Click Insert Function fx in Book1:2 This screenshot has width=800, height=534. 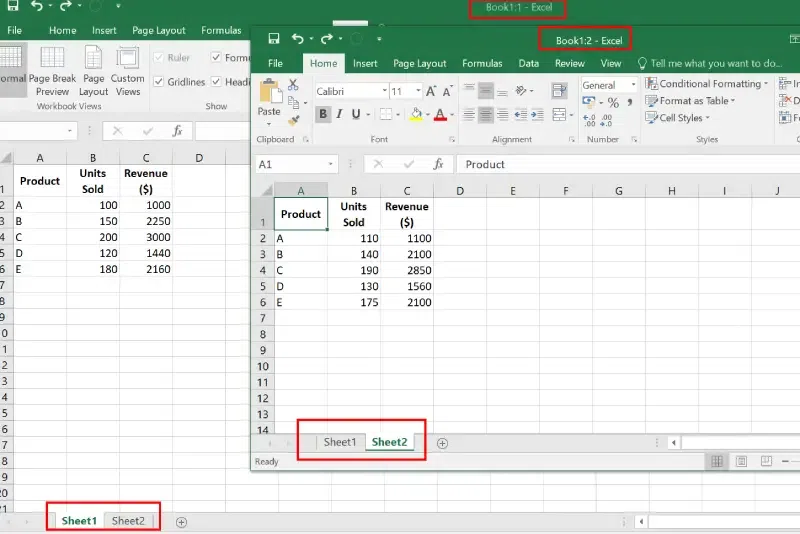[438, 164]
